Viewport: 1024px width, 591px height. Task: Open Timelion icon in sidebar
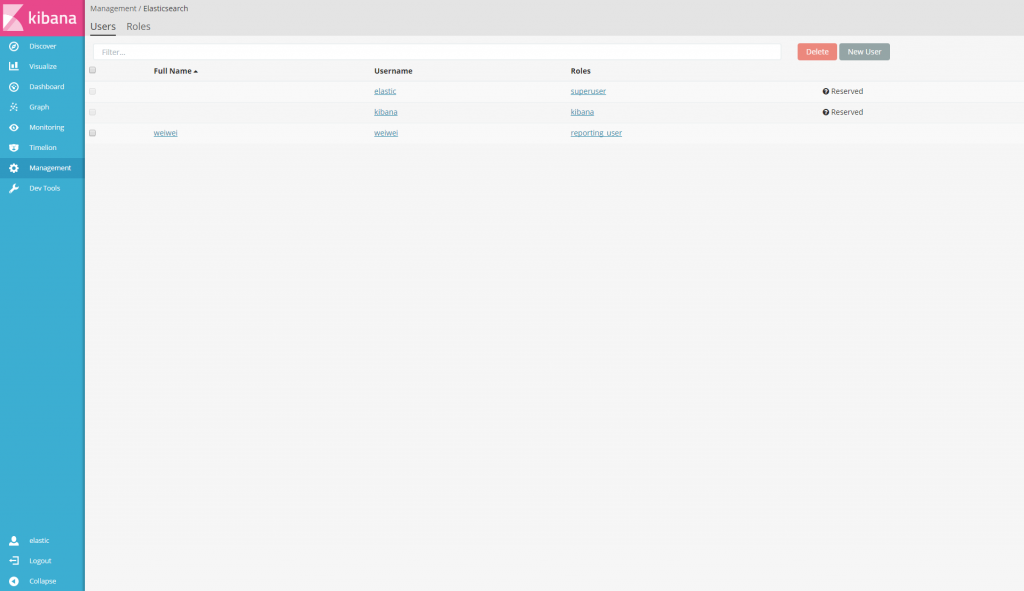(x=14, y=148)
